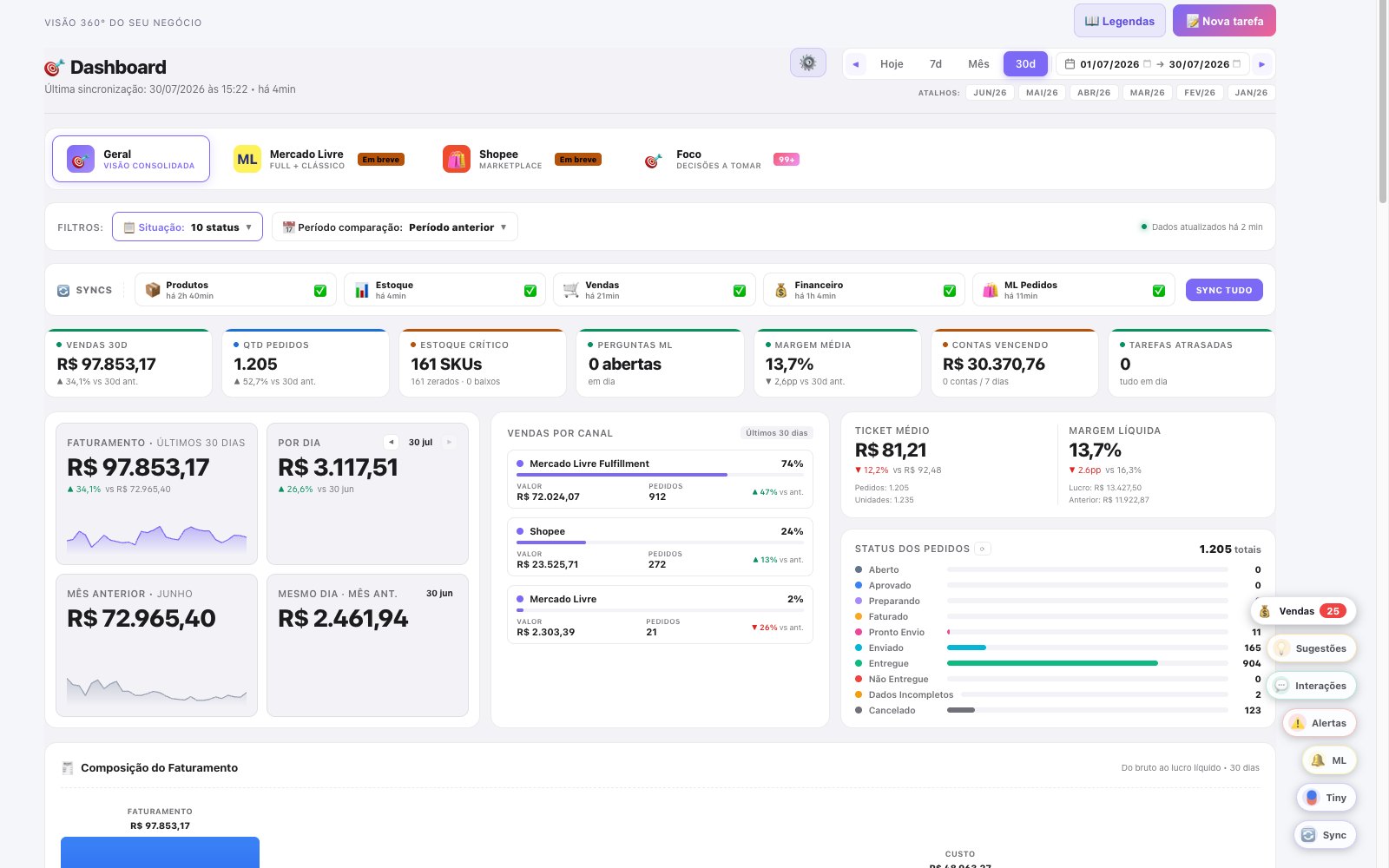Click the Produtos box icon
The height and width of the screenshot is (868, 1389).
click(153, 290)
